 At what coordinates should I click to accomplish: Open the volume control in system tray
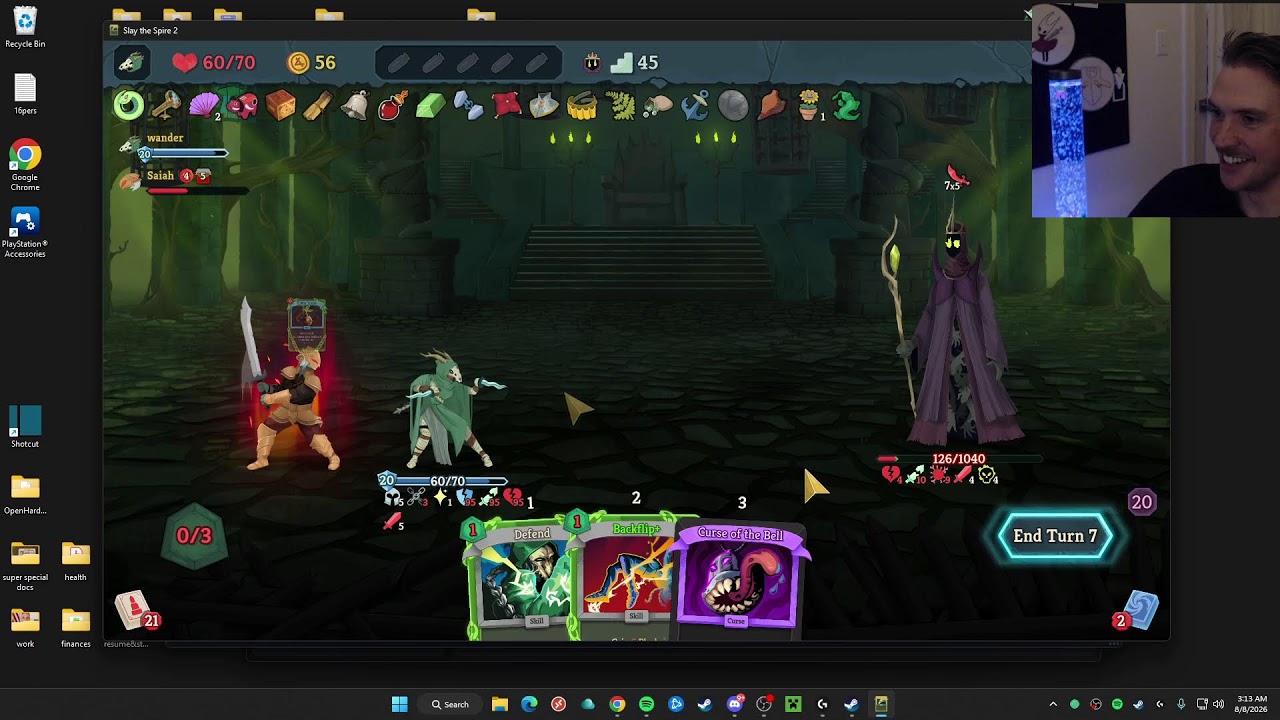(x=1218, y=704)
